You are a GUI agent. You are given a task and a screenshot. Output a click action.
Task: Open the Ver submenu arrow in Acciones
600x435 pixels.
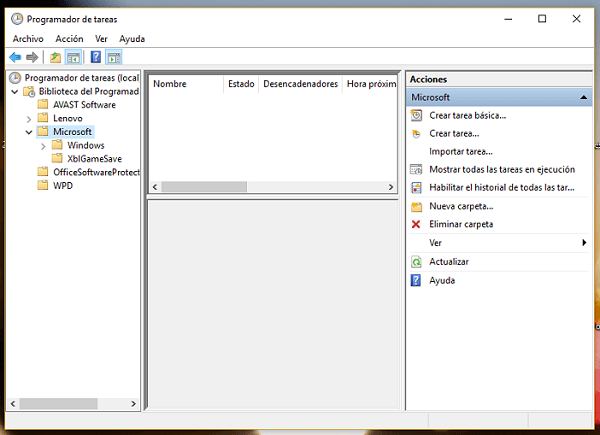[584, 243]
